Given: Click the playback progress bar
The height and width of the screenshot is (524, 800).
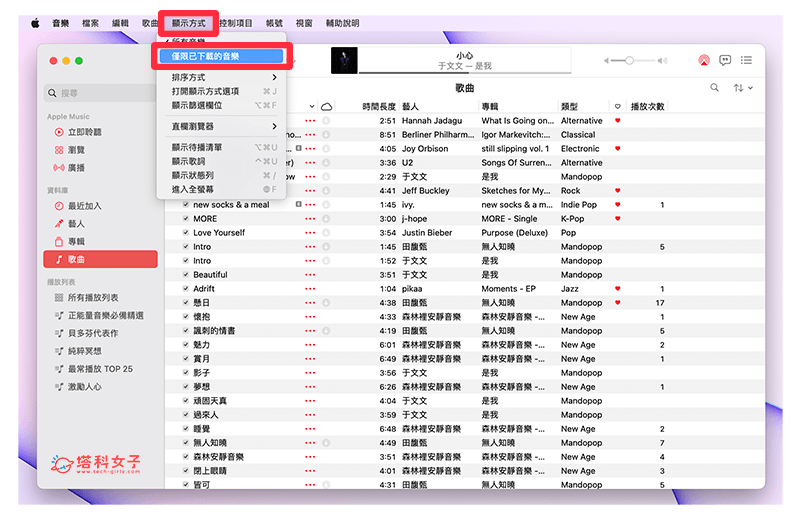Looking at the screenshot, I should point(464,73).
